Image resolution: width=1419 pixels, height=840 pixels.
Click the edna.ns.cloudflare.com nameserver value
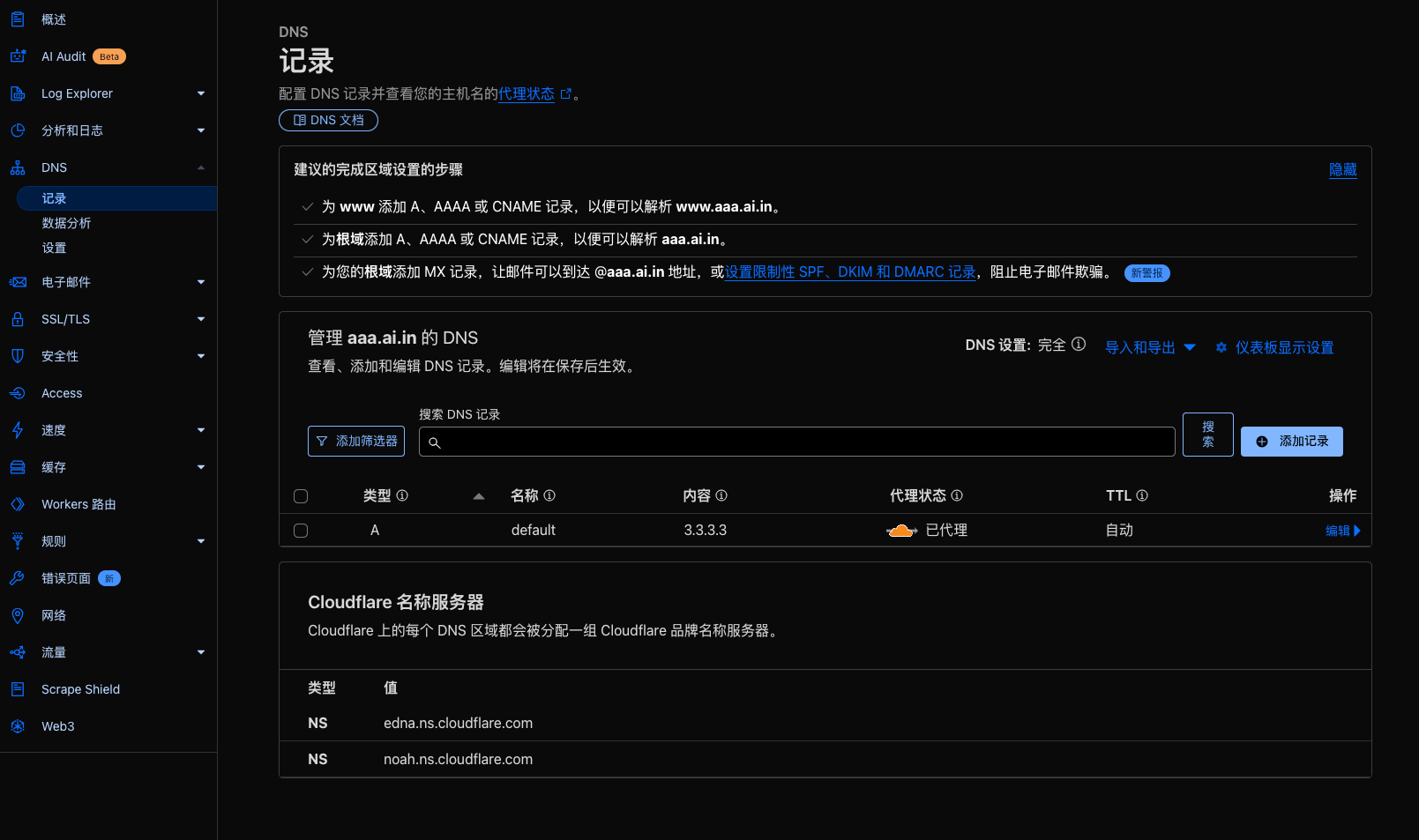[458, 724]
